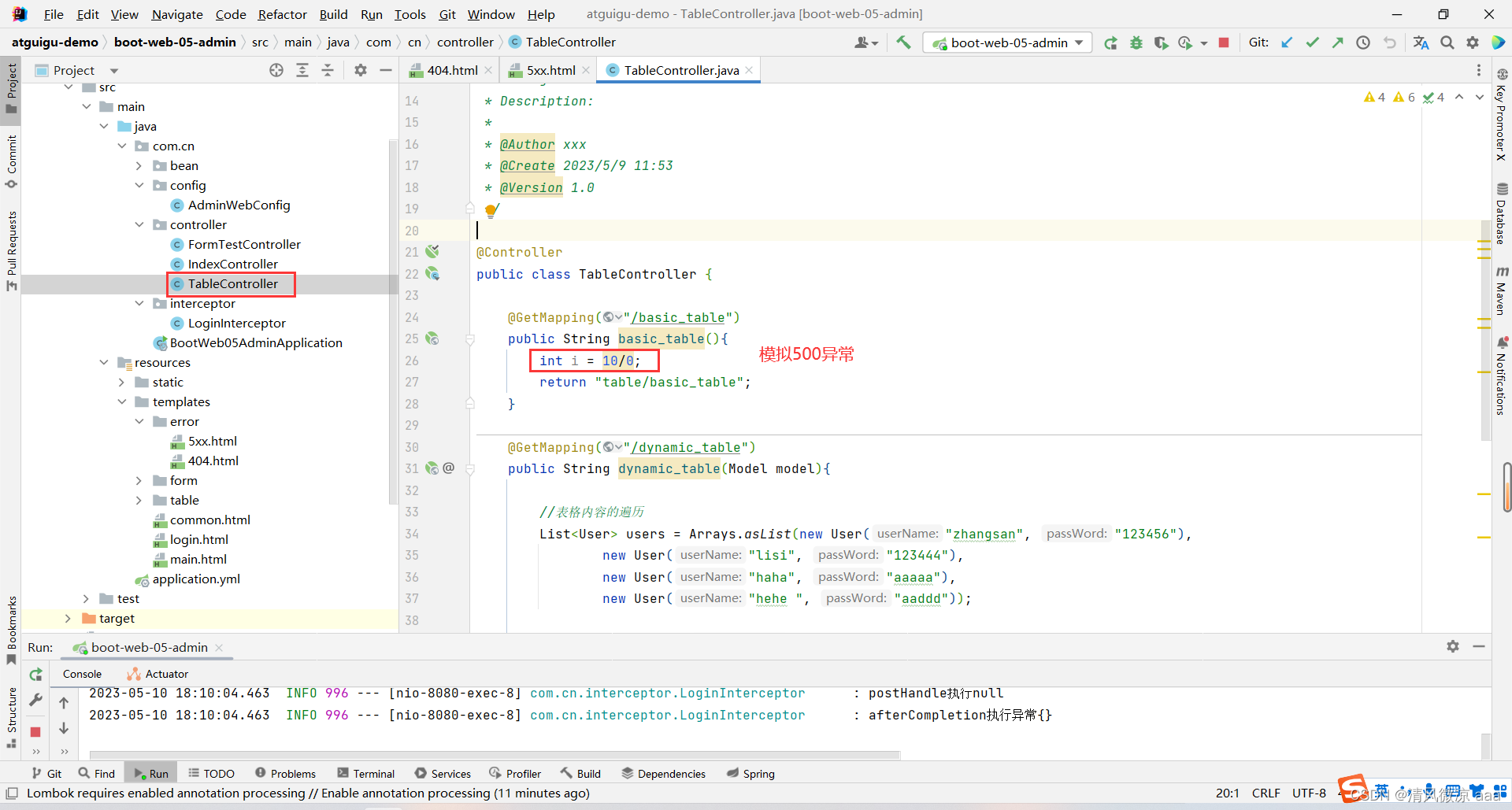Open the user account icon dropdown
This screenshot has height=810, width=1512.
(x=865, y=43)
